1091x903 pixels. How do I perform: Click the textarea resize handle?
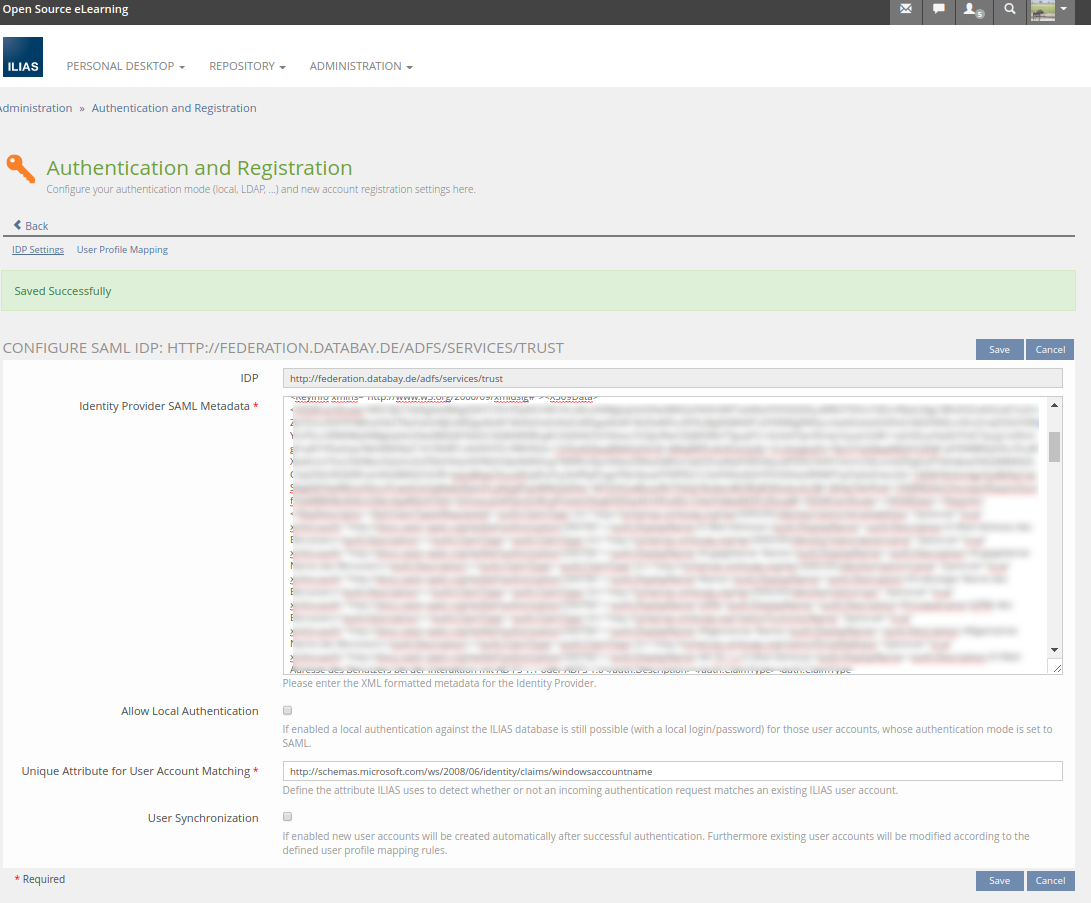(x=1056, y=668)
